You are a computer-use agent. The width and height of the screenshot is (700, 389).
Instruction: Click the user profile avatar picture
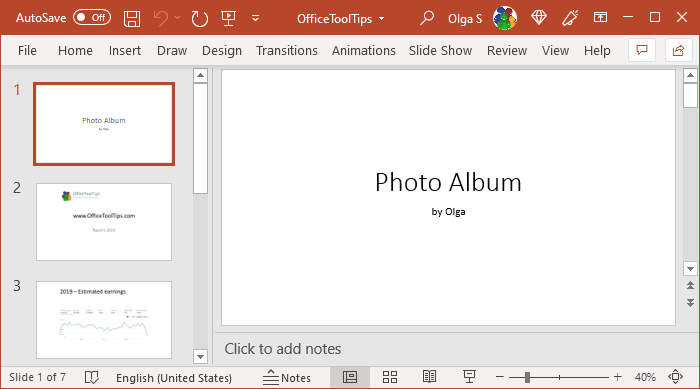pos(505,18)
